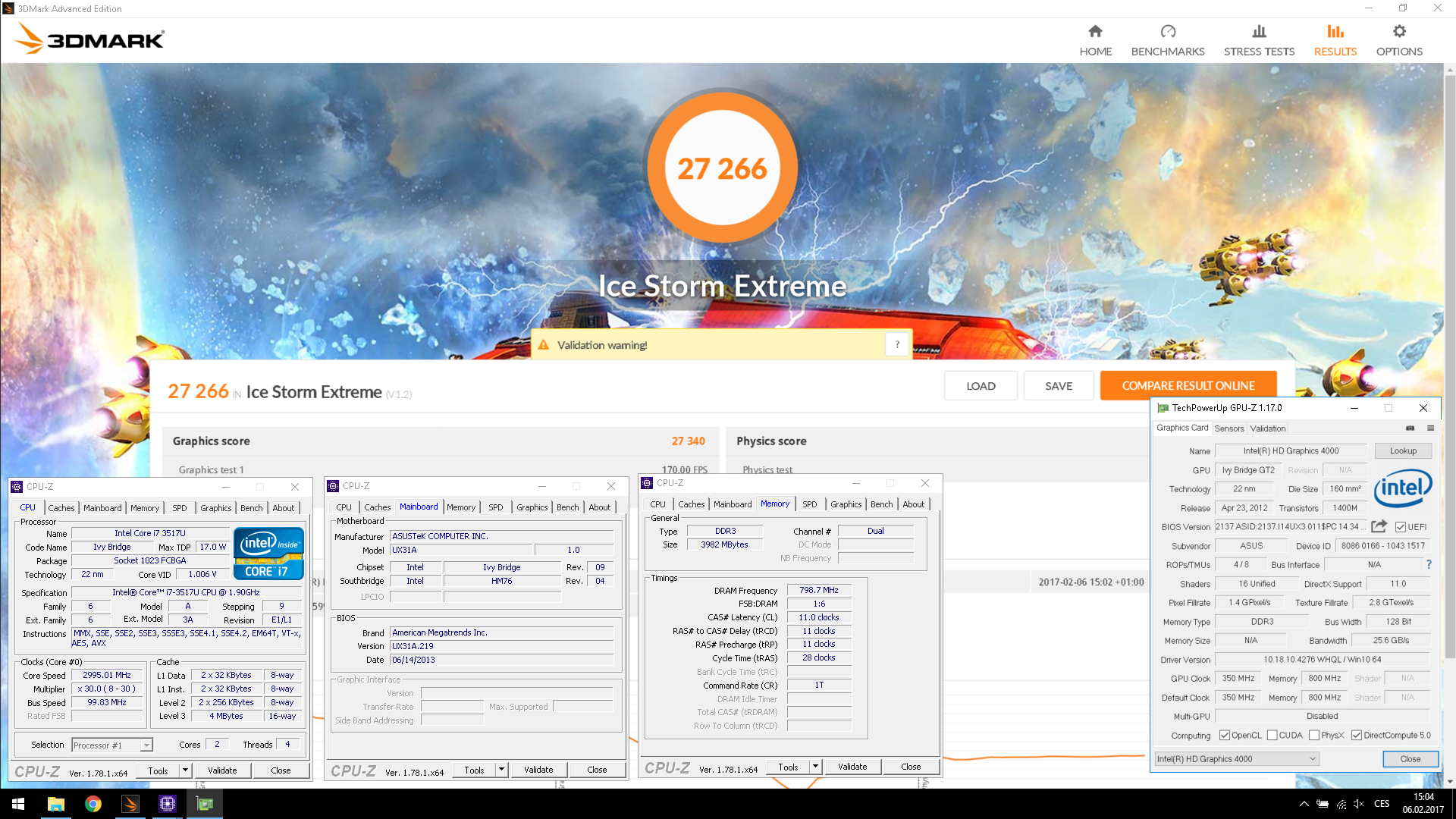Click the SAVE result button
Image resolution: width=1456 pixels, height=819 pixels.
pyautogui.click(x=1059, y=385)
